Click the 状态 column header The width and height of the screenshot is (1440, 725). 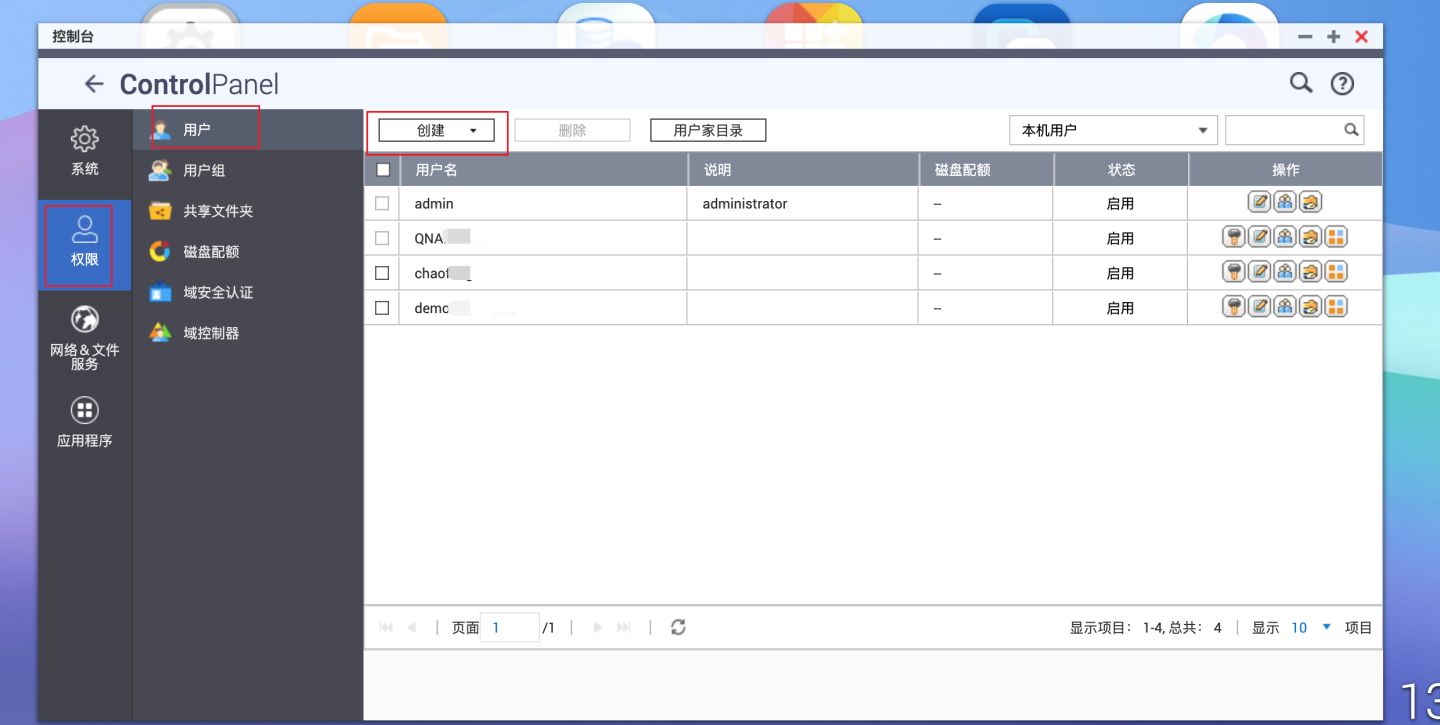click(1121, 170)
